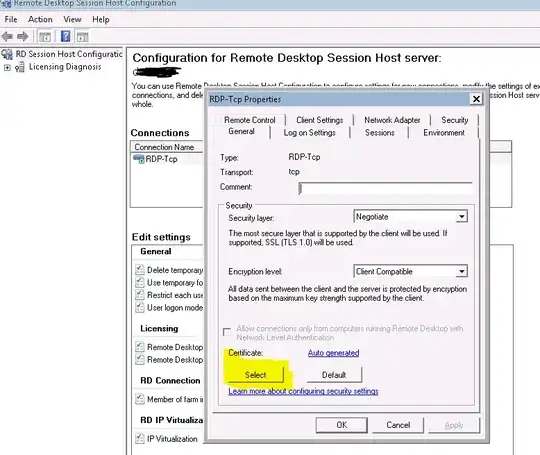Expand the Licensing Diagnosis tree node
Screen dimensions: 540x455
[x=7, y=68]
